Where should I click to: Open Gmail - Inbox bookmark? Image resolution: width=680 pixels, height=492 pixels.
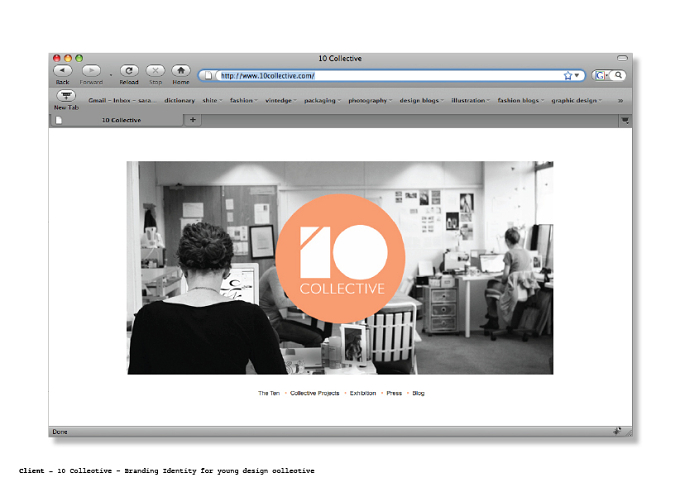click(122, 100)
